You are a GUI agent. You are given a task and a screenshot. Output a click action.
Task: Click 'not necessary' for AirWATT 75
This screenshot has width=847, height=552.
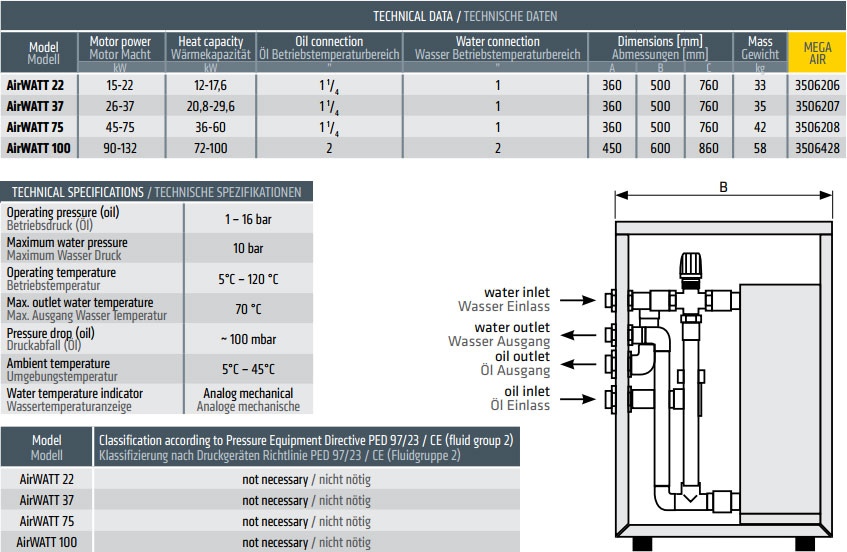275,522
